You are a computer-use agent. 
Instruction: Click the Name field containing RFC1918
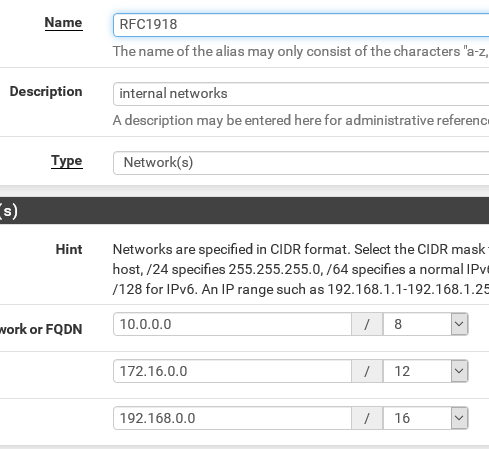pyautogui.click(x=301, y=25)
